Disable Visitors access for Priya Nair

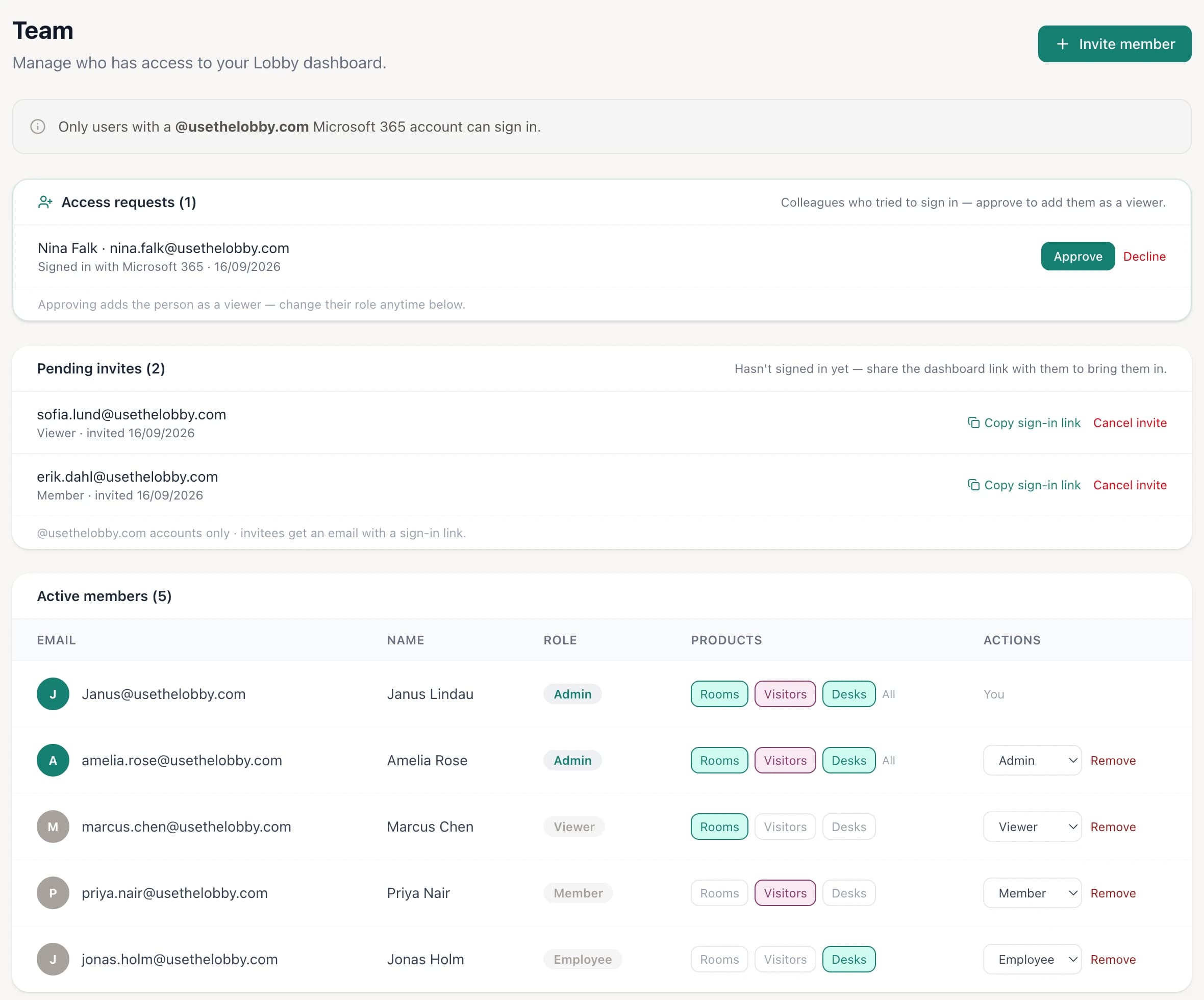click(785, 893)
